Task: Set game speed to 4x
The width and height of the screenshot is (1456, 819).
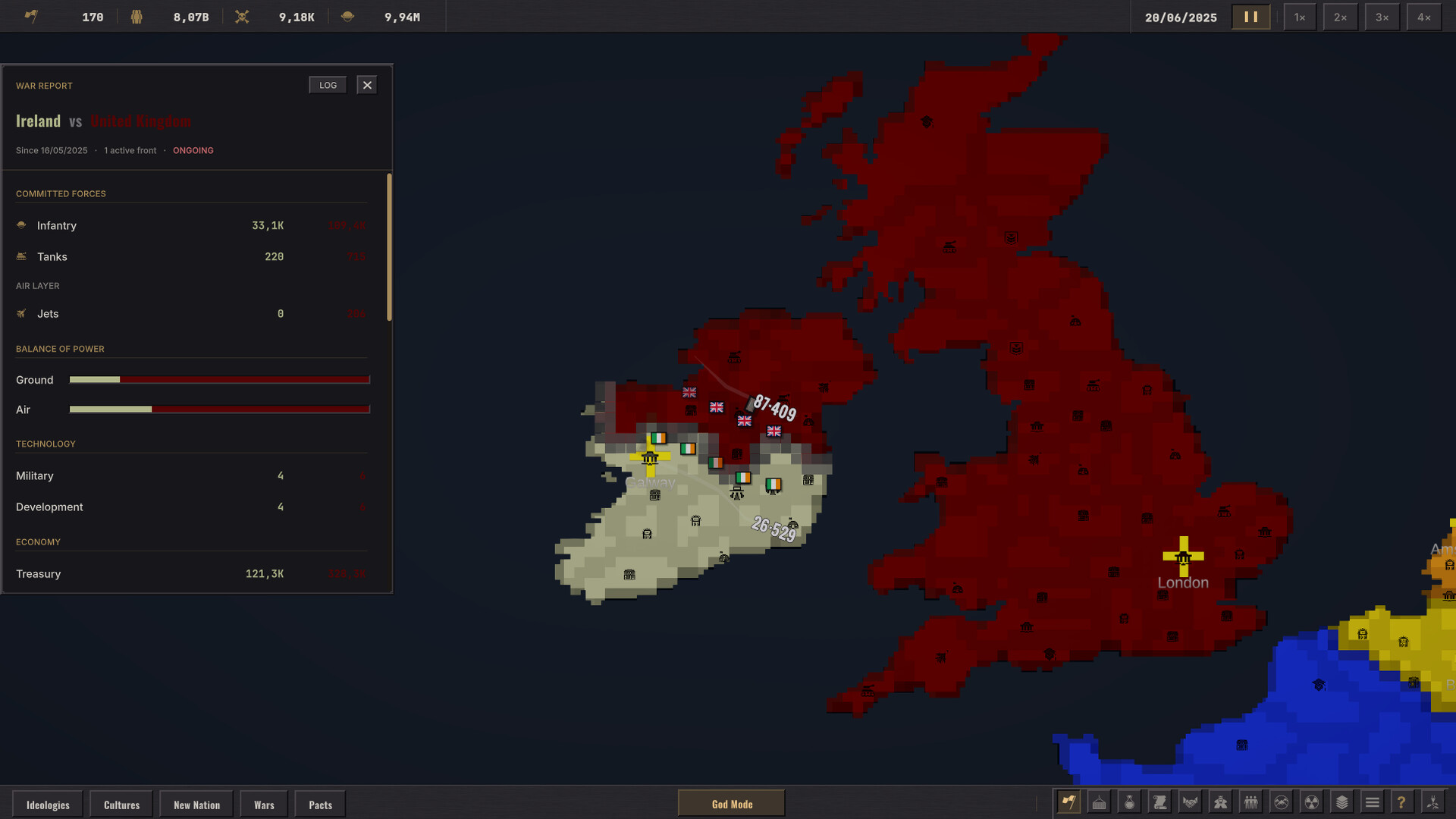Action: pos(1423,17)
